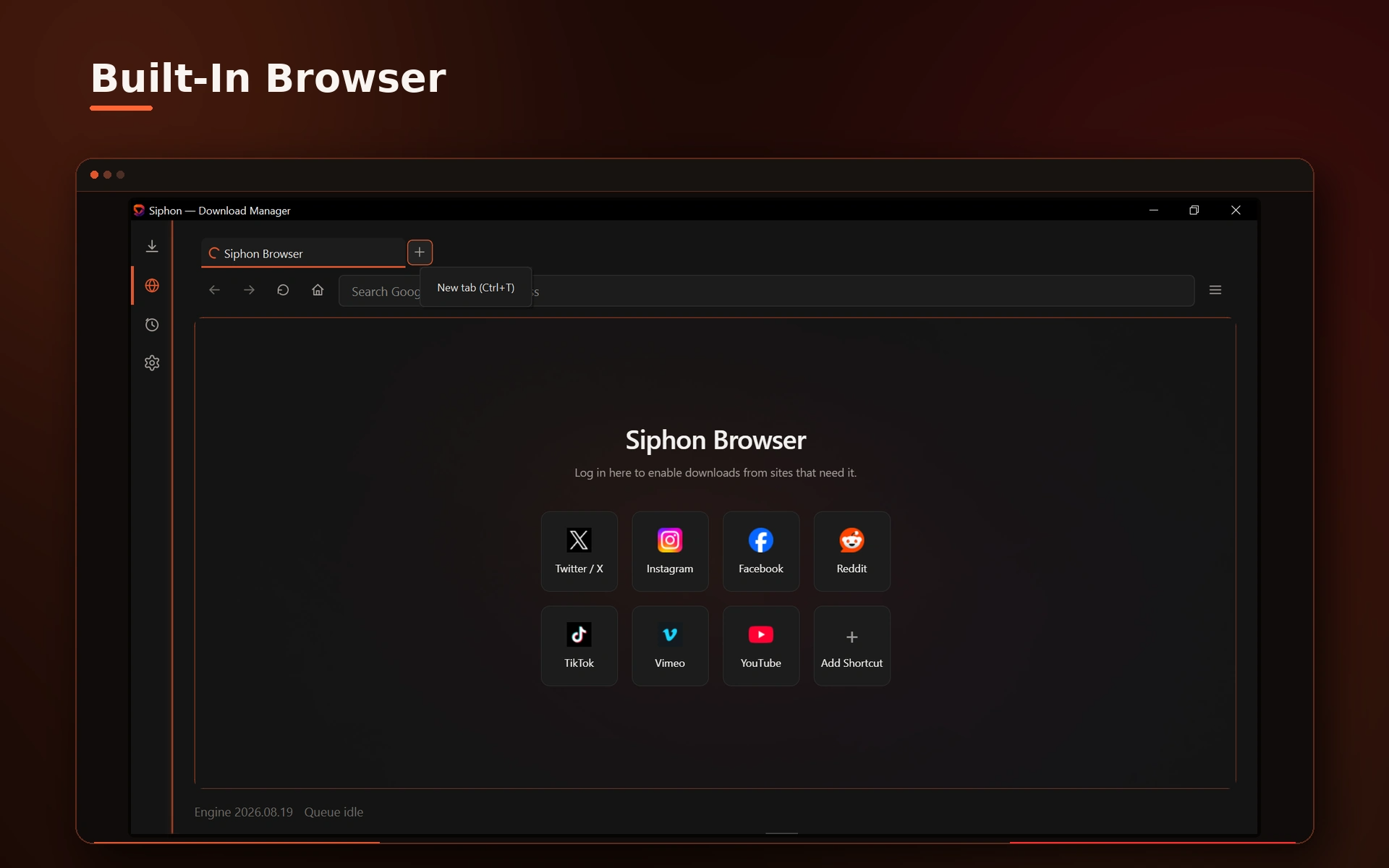This screenshot has height=868, width=1389.
Task: Click the new tab plus button
Action: pyautogui.click(x=420, y=252)
